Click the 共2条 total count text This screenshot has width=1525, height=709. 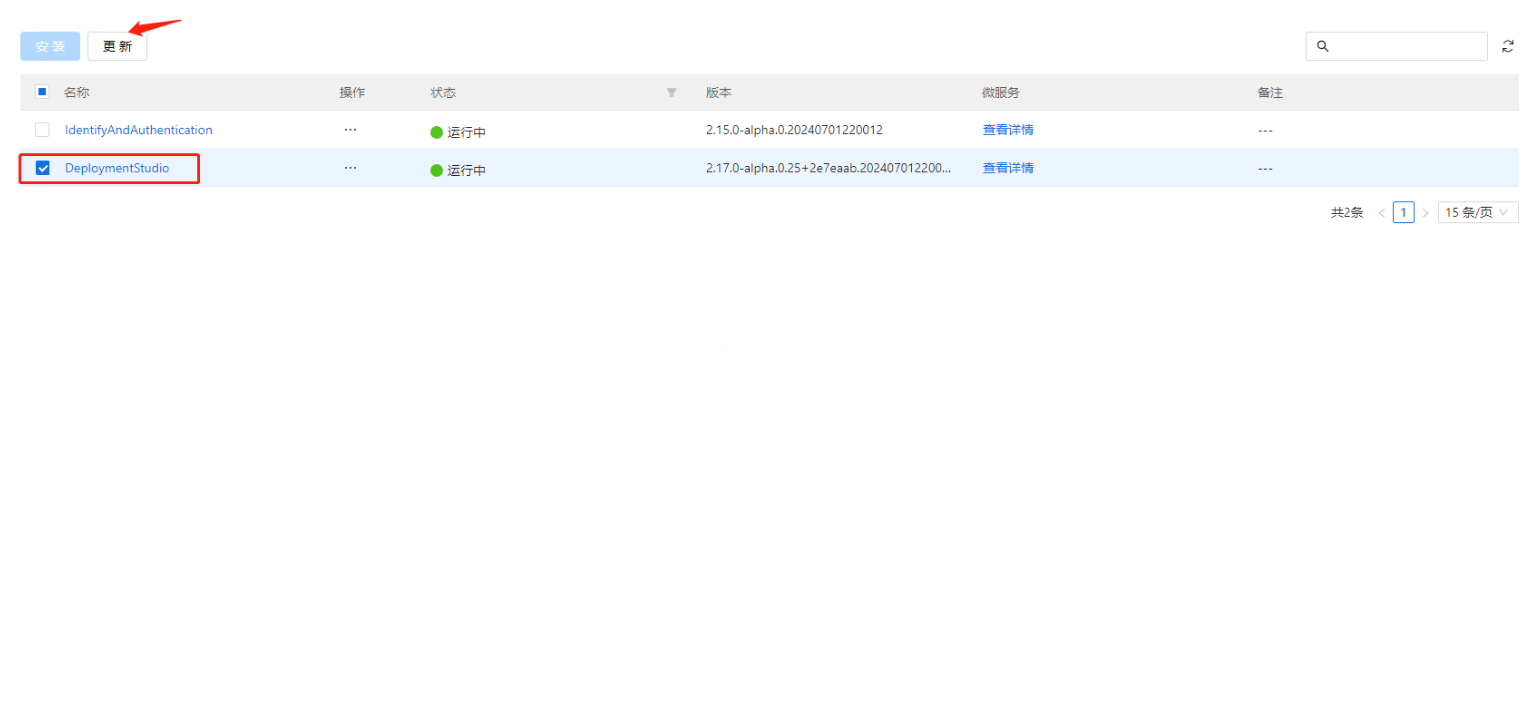1347,212
